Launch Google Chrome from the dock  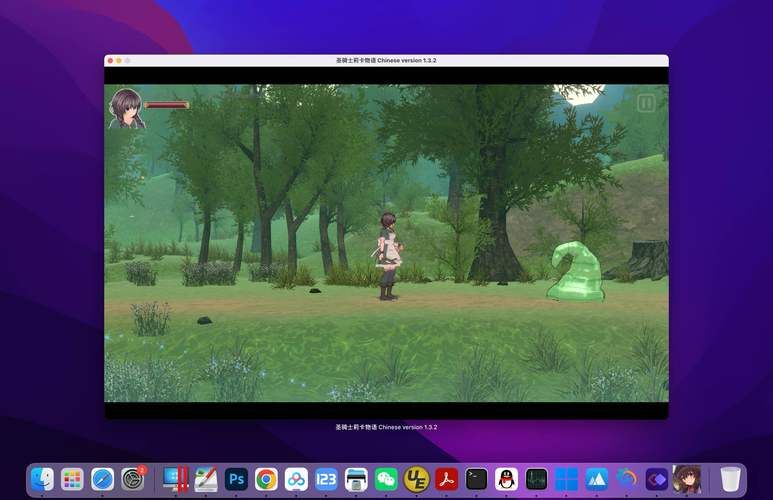pos(266,479)
